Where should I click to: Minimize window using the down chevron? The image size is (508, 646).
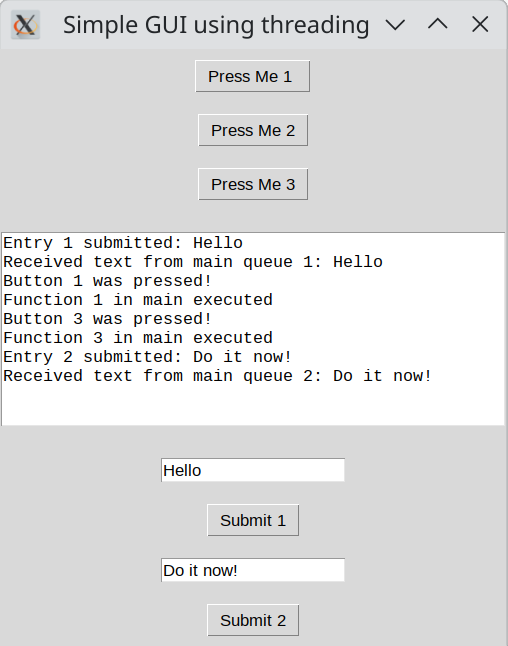[x=395, y=25]
